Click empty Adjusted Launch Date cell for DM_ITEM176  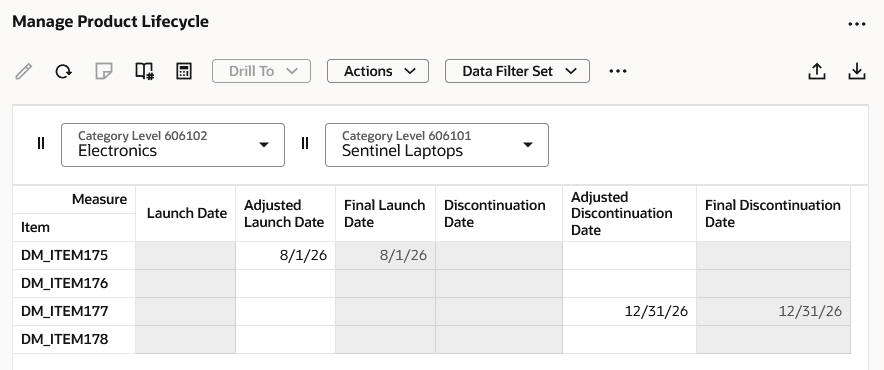(x=285, y=283)
